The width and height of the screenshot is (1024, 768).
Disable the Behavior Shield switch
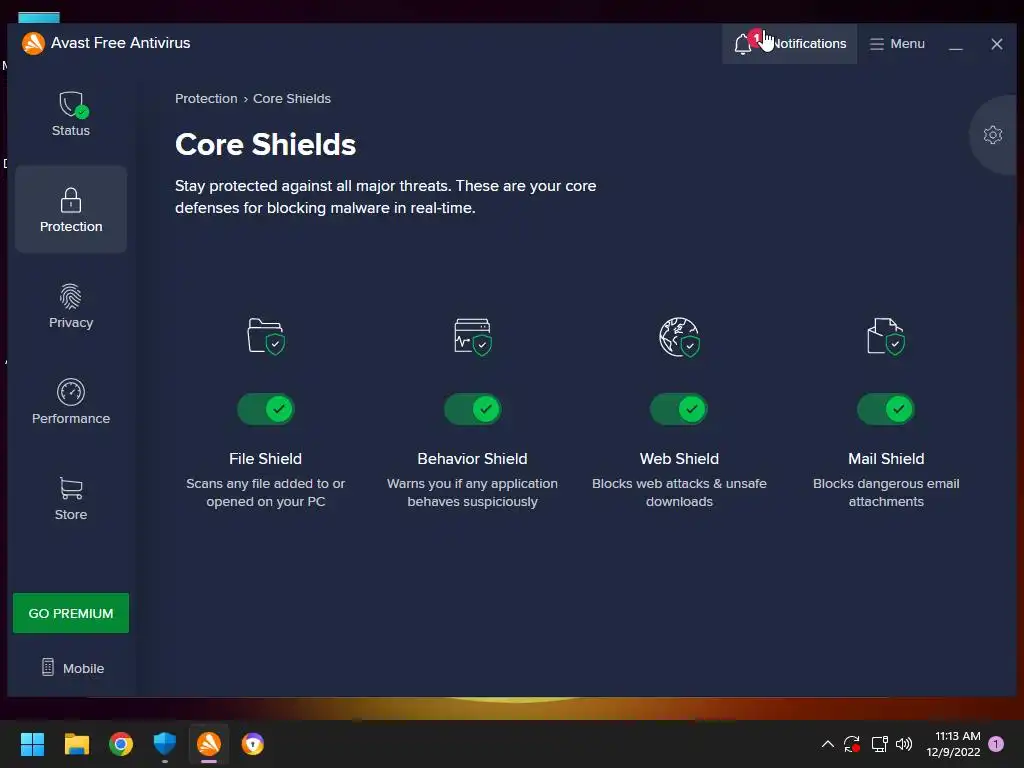472,409
